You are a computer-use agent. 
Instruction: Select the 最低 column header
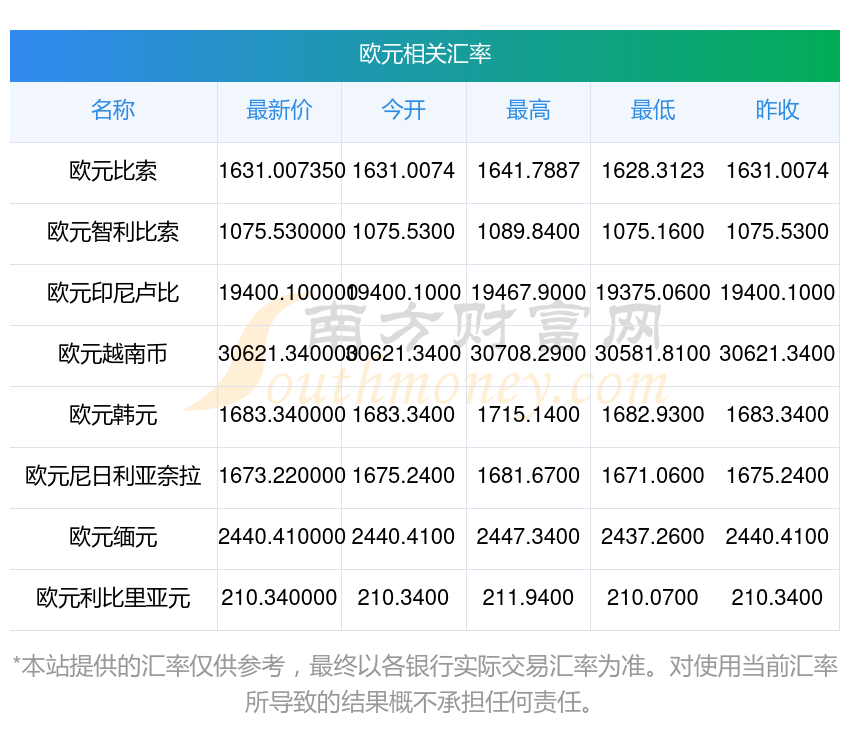click(653, 110)
